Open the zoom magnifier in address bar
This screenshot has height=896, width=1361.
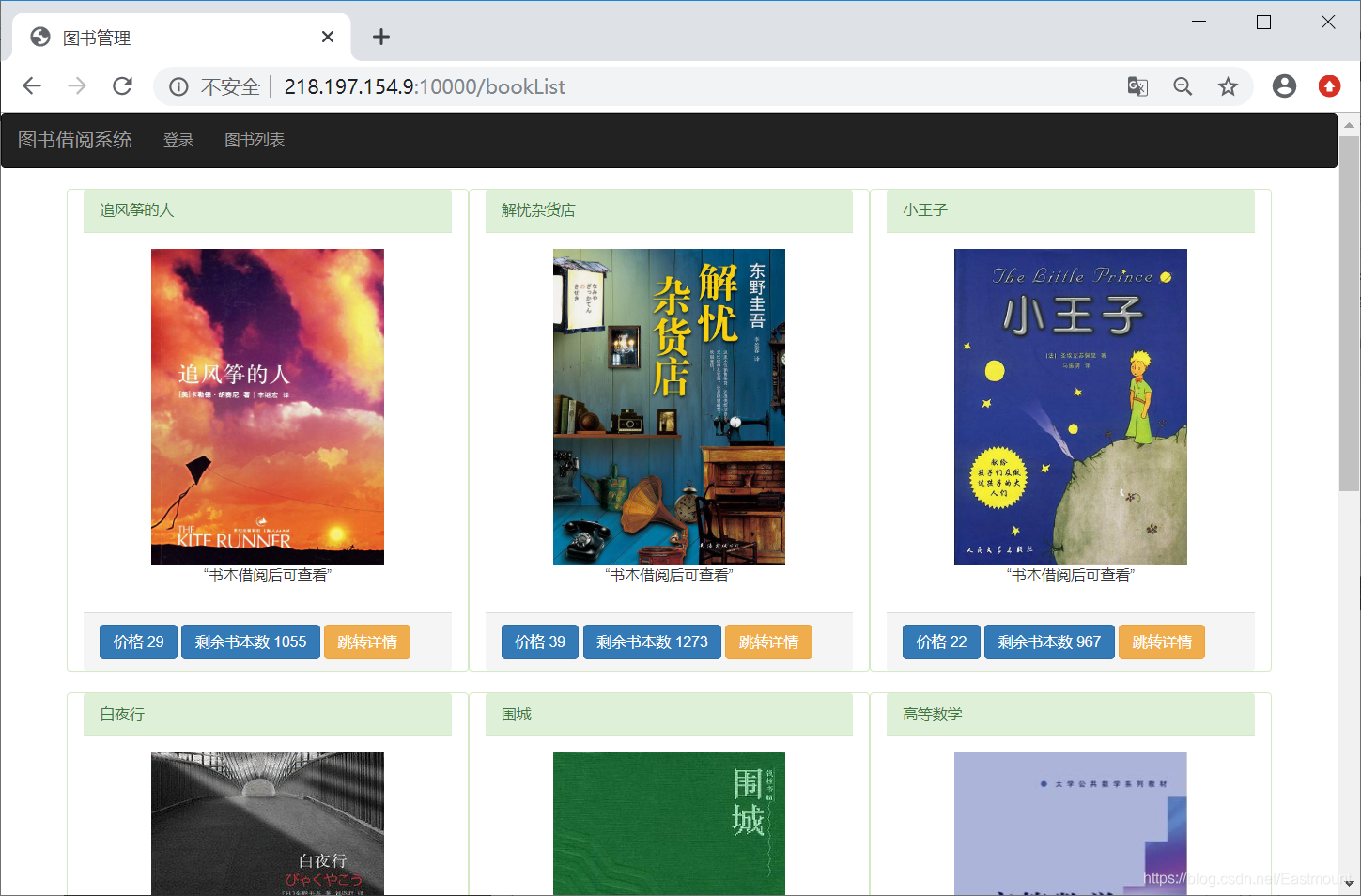[x=1183, y=86]
